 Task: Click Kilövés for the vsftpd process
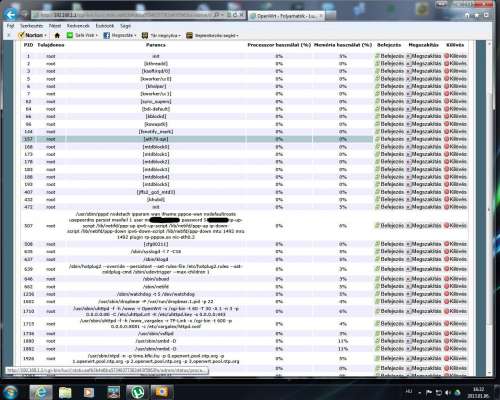[x=455, y=333]
